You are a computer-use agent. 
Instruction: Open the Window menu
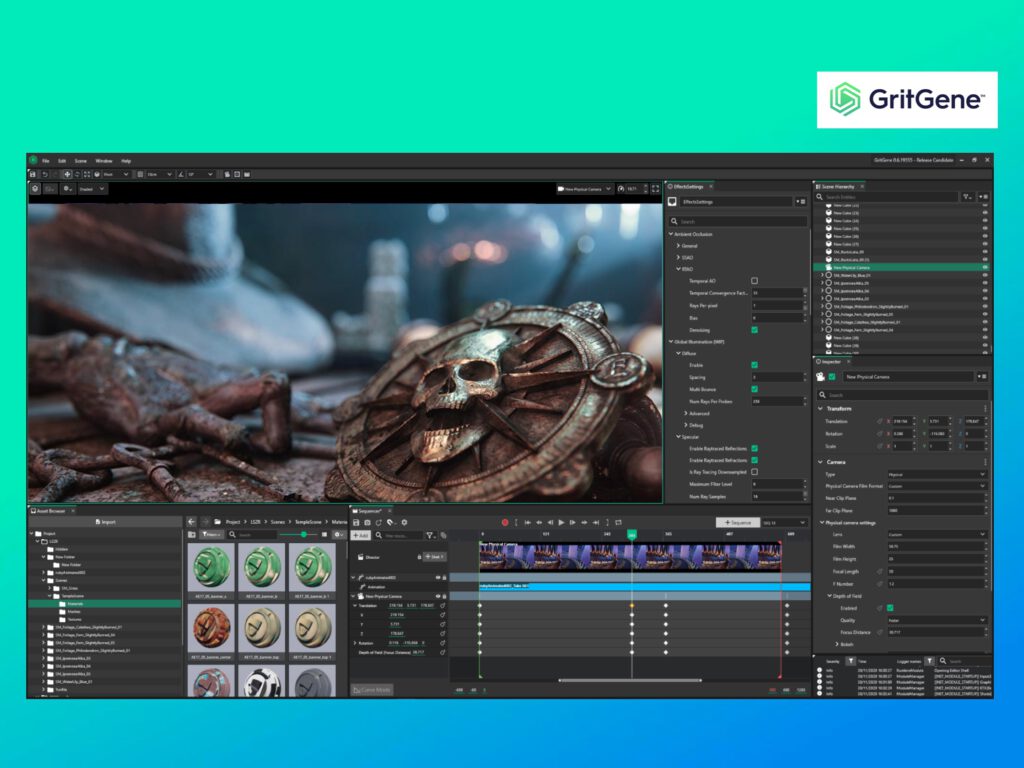coord(104,161)
